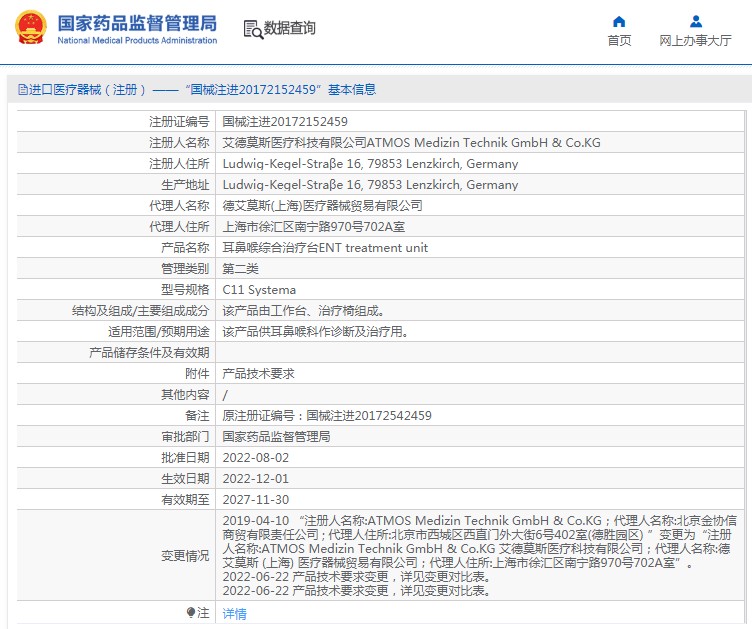Click 该产品由工作台、治疗椅组成 text
This screenshot has height=629, width=752.
(303, 311)
